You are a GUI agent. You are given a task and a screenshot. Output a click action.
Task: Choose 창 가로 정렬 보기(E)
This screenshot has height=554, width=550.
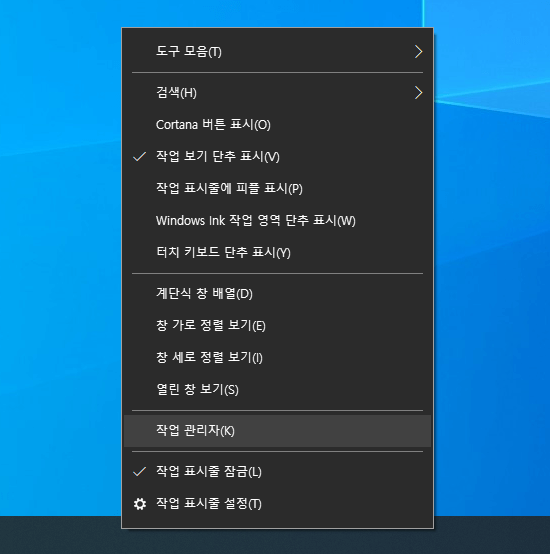[x=277, y=325]
